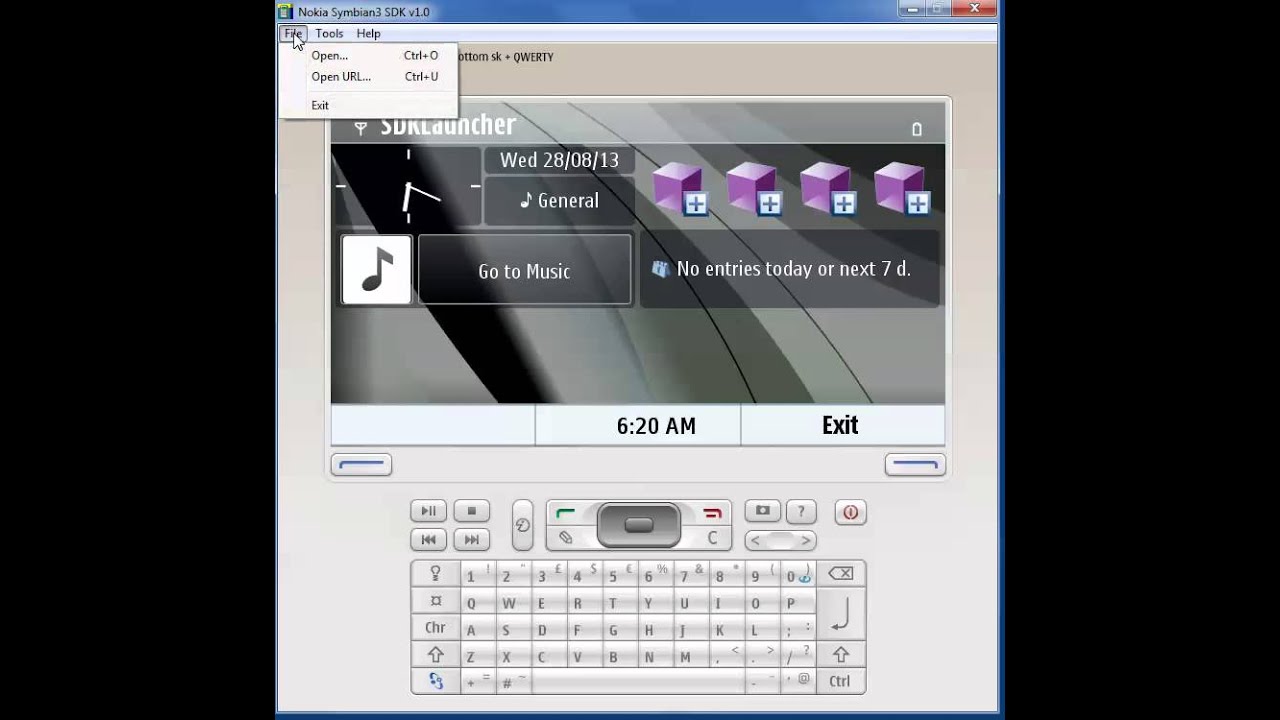Screen dimensions: 1280x720
Task: Click the sun brightness keyboard key
Action: pyautogui.click(x=435, y=602)
